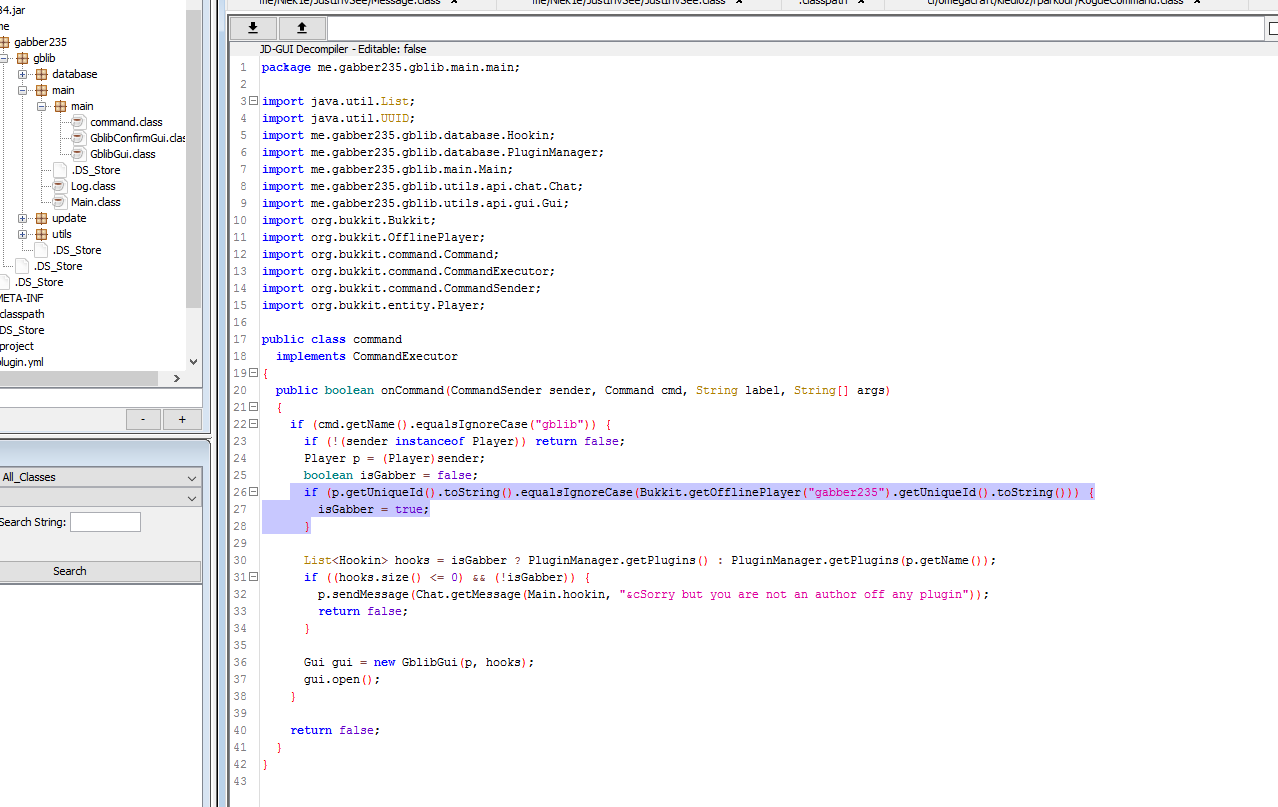Expand the utils package node

click(x=22, y=233)
